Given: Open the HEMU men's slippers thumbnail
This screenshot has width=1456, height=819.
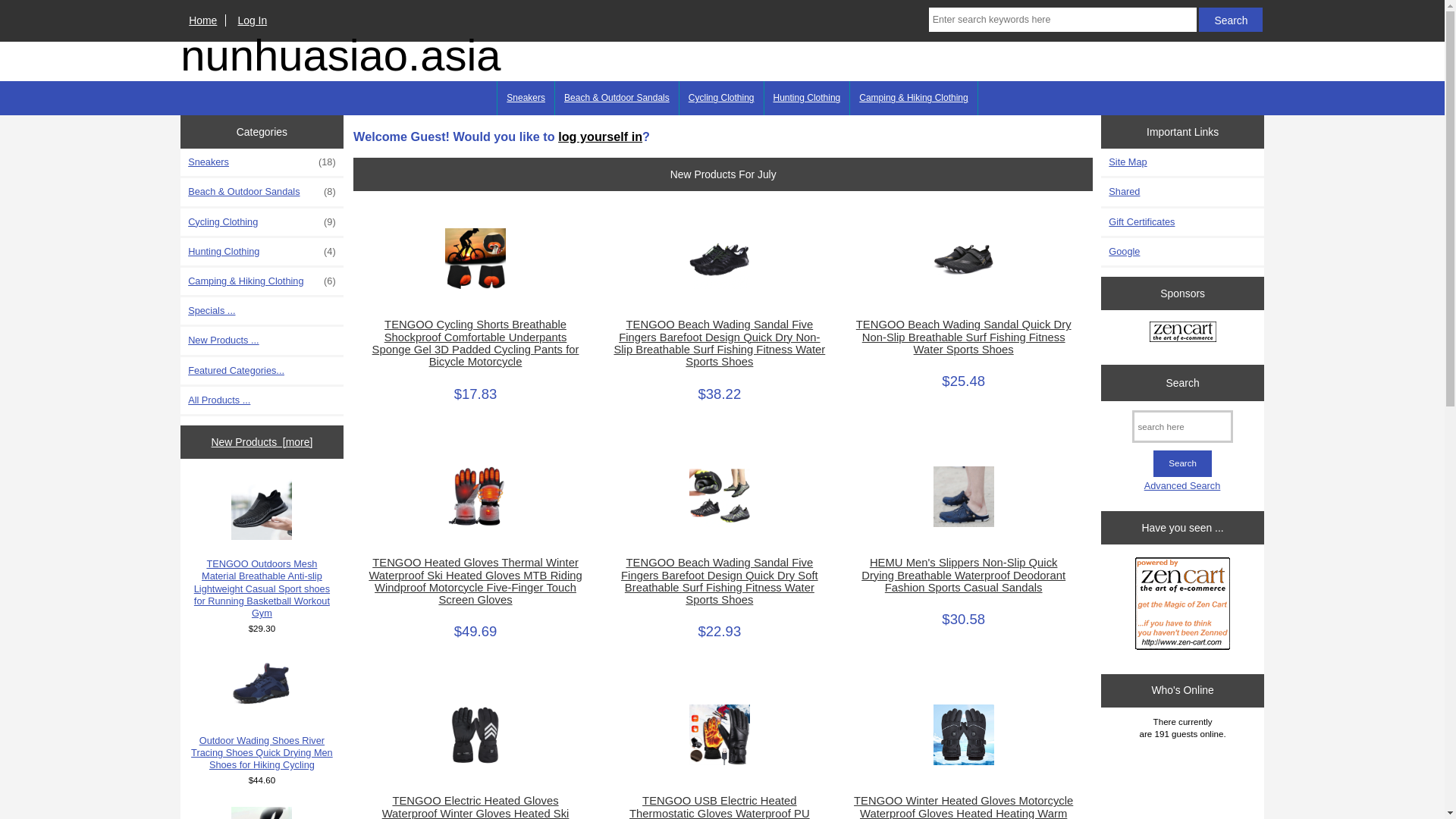Looking at the screenshot, I should [x=963, y=497].
